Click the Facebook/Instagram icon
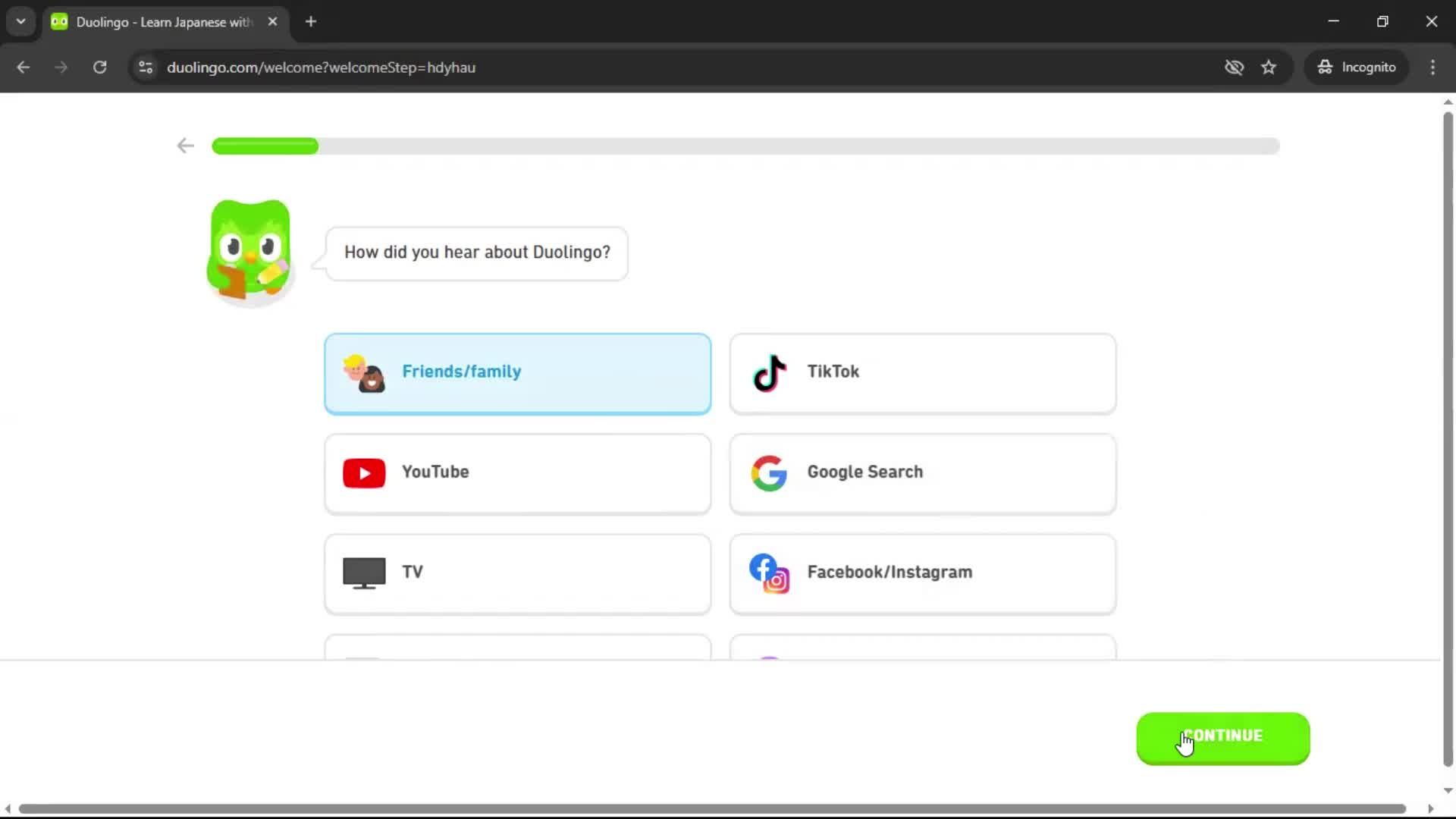 (768, 573)
